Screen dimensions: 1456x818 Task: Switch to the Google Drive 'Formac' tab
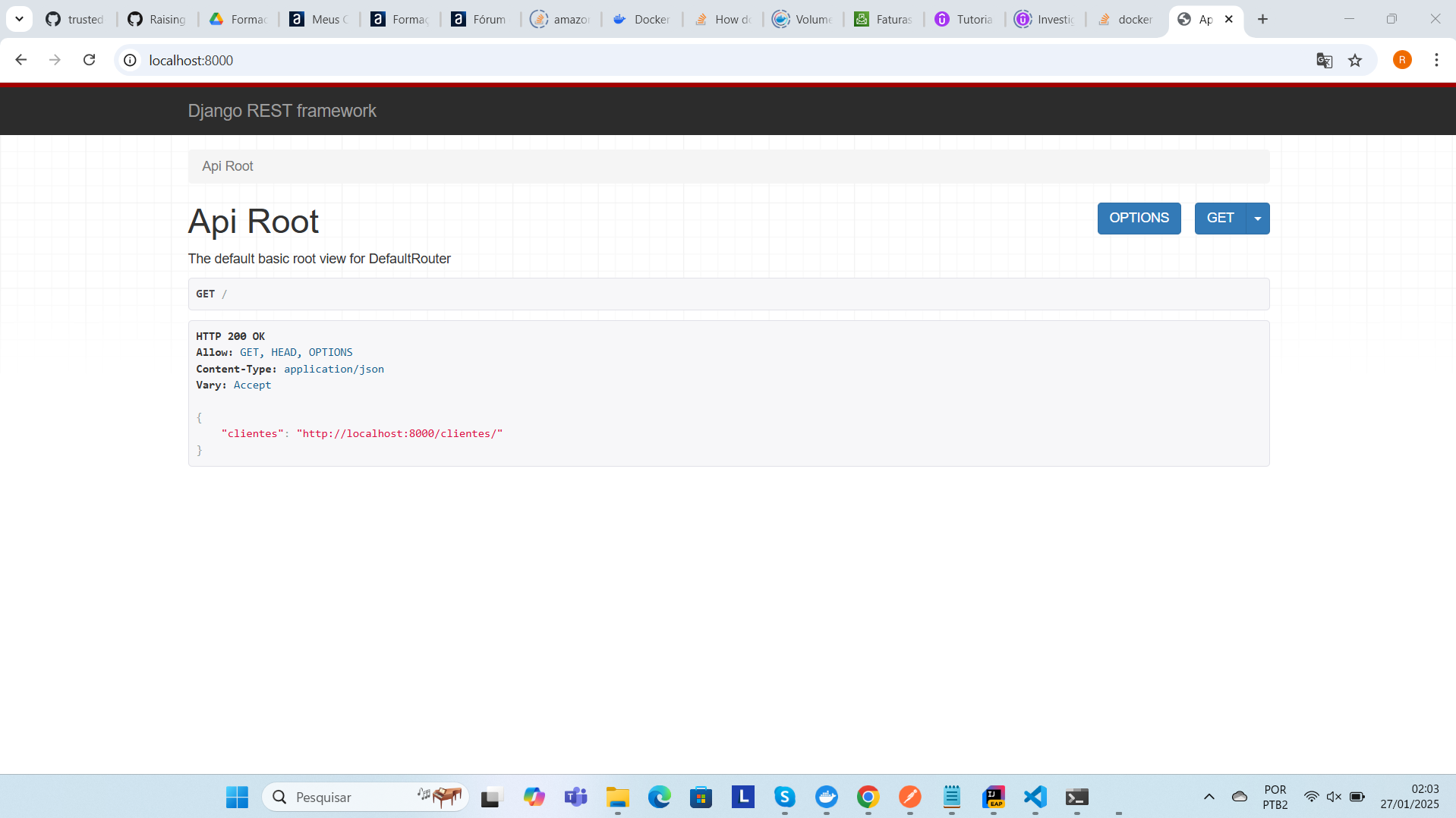pyautogui.click(x=238, y=19)
